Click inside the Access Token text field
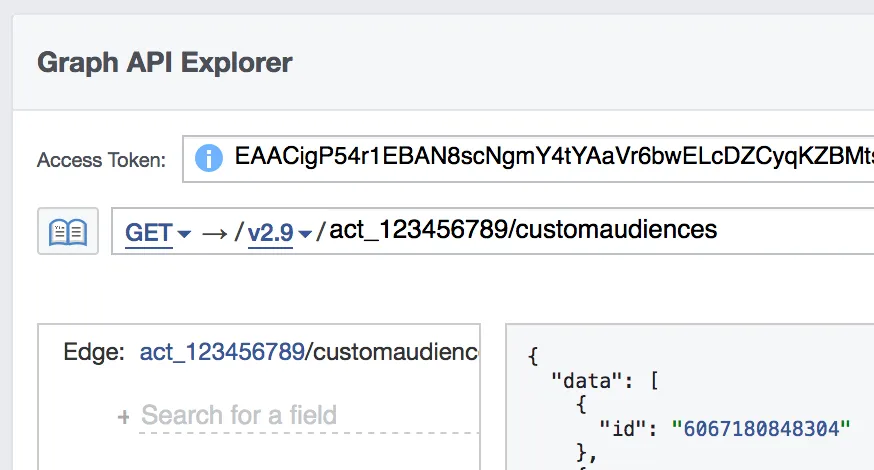 tap(550, 157)
